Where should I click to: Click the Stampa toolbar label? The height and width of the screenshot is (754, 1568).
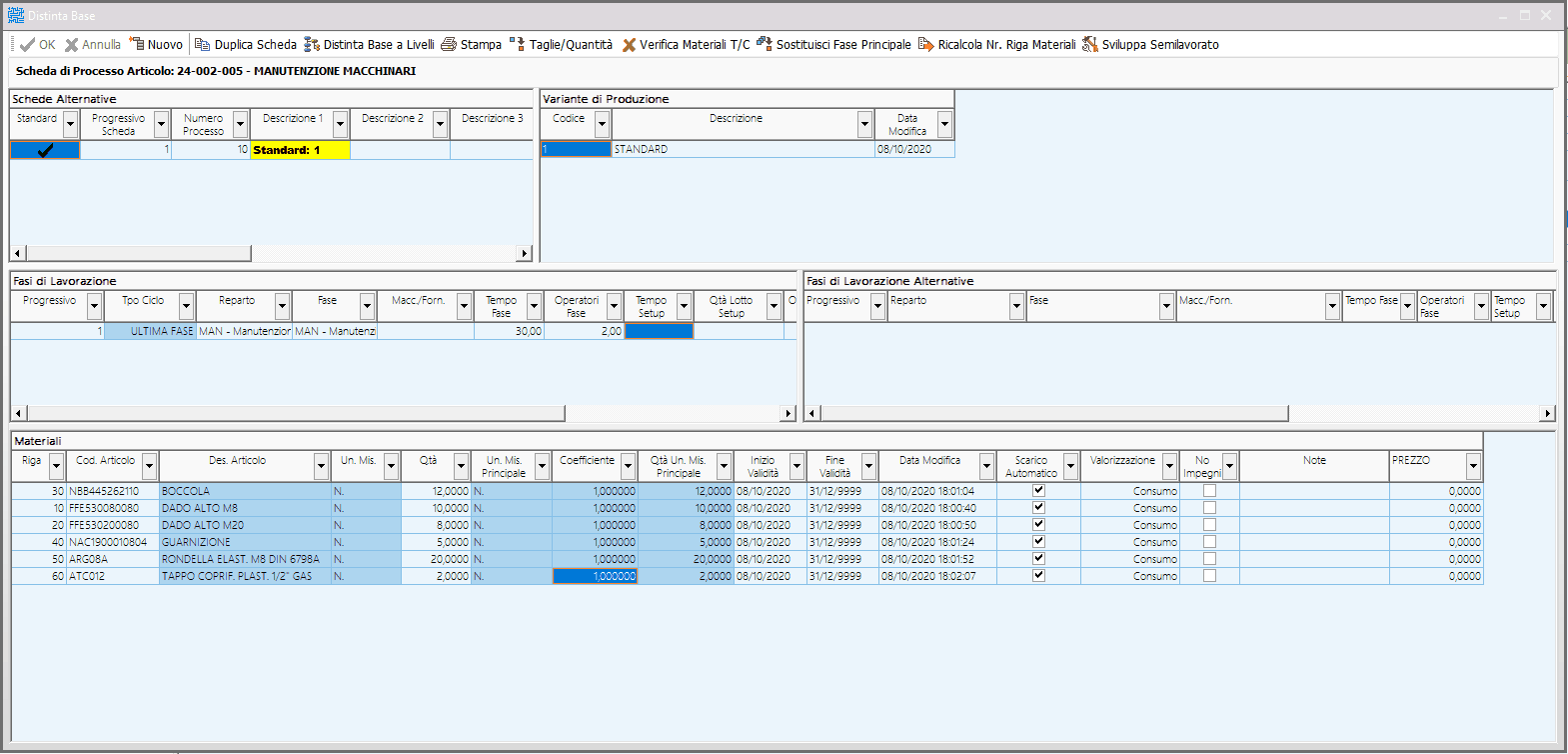click(x=481, y=45)
